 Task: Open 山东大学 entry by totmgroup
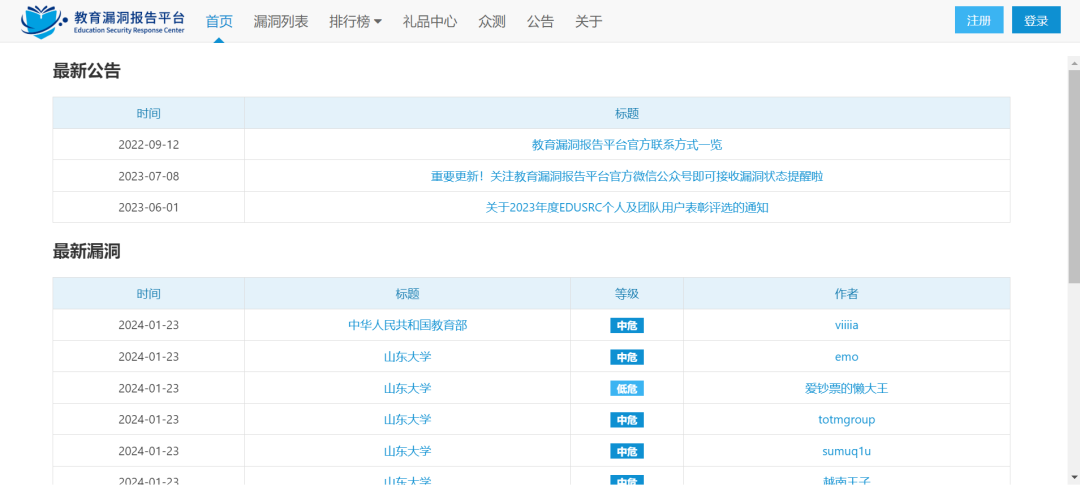[x=407, y=419]
